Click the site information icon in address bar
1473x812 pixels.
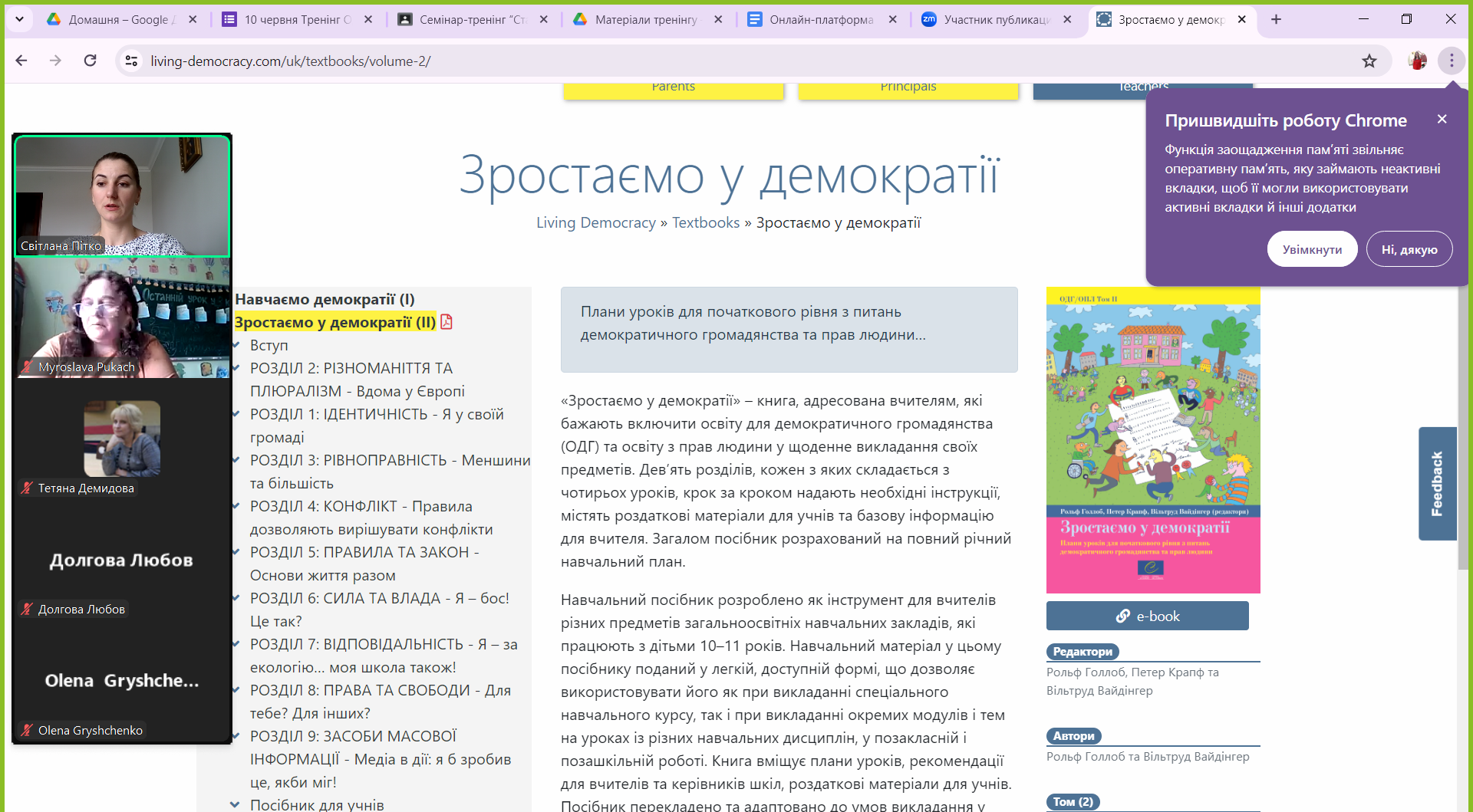(x=131, y=61)
